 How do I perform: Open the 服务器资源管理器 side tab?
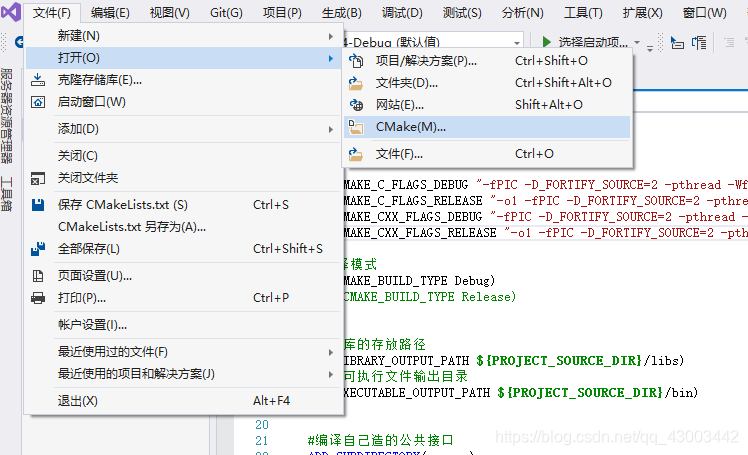click(x=7, y=115)
